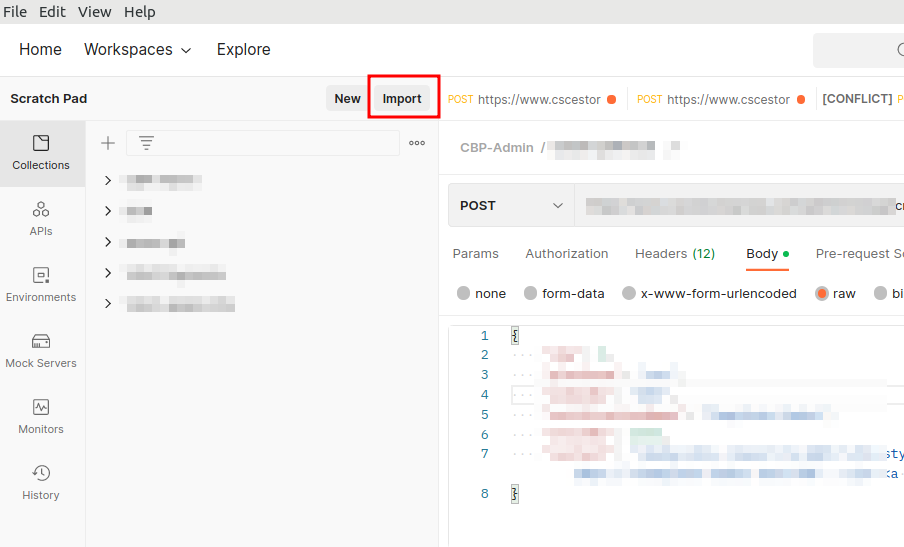The width and height of the screenshot is (904, 547).
Task: Open the APIs sidebar panel
Action: (41, 219)
